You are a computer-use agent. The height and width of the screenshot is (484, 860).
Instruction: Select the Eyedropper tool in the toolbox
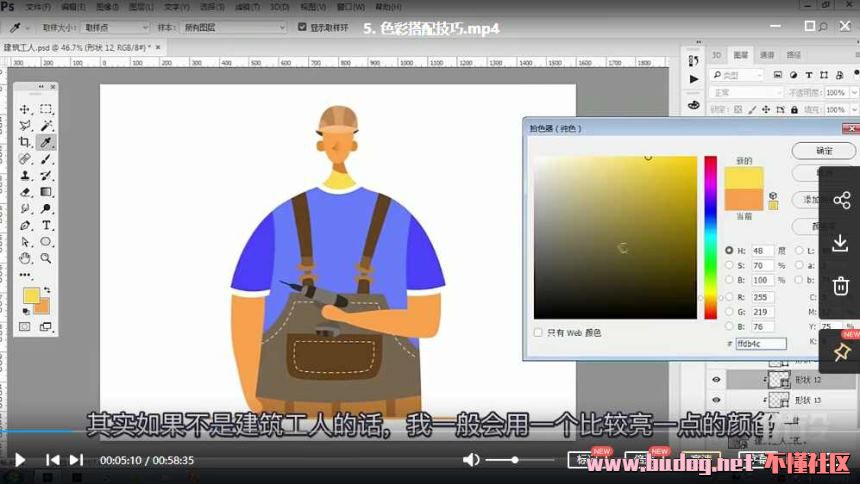46,143
